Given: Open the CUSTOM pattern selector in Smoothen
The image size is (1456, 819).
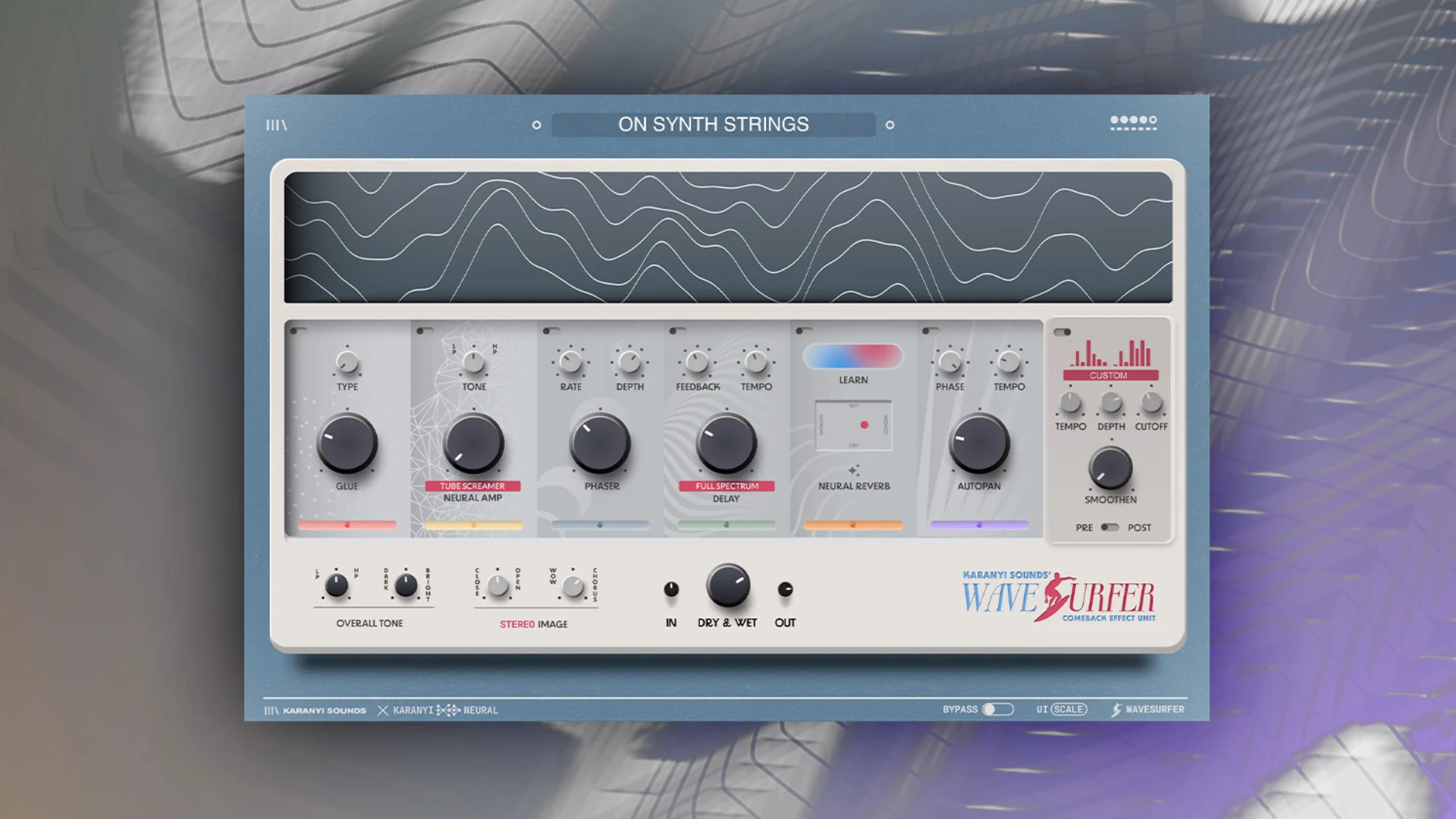Looking at the screenshot, I should (1110, 375).
